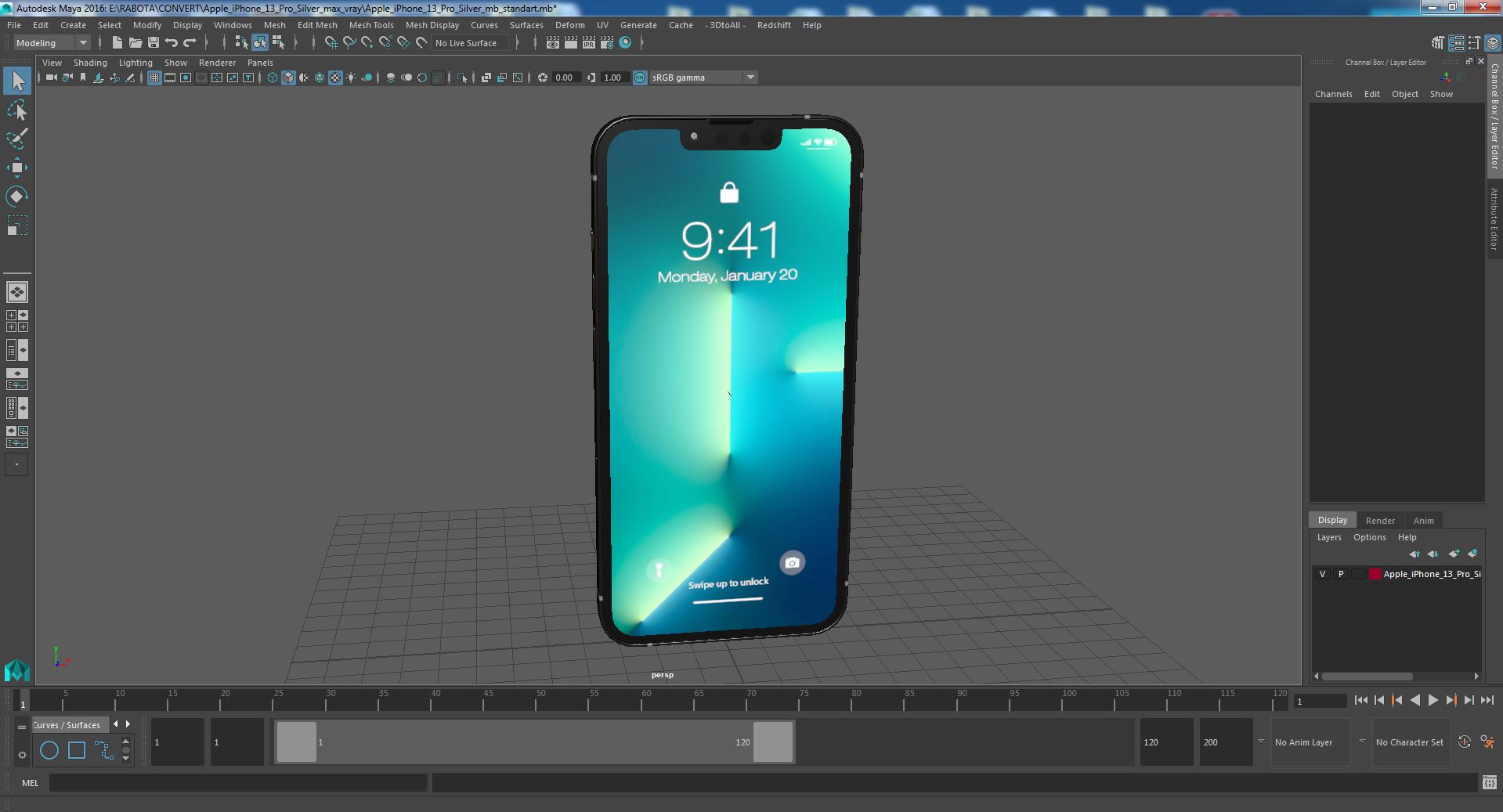Open the Deform menu
Image resolution: width=1503 pixels, height=812 pixels.
point(570,25)
